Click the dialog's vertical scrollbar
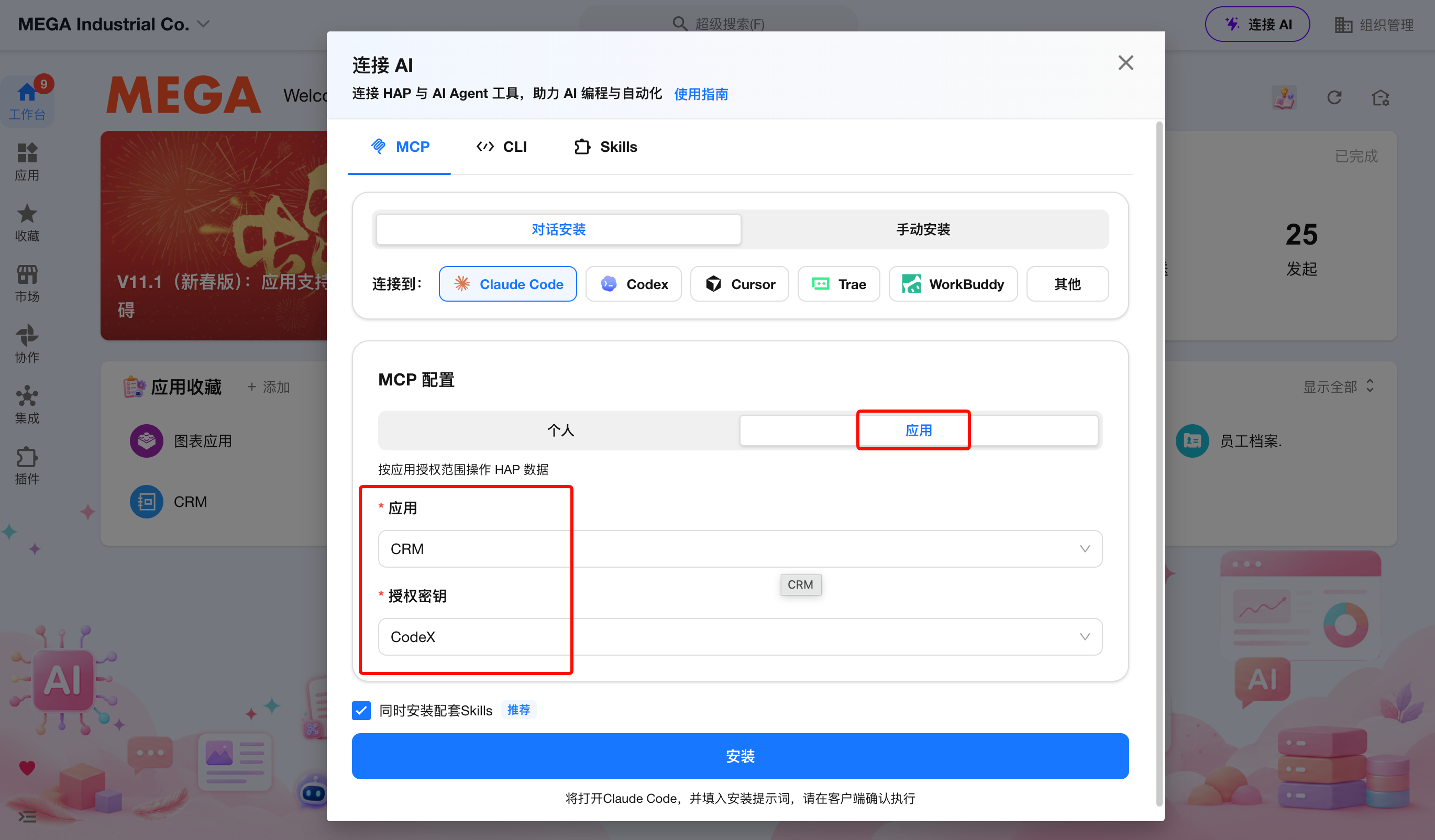The width and height of the screenshot is (1435, 840). tap(1159, 463)
